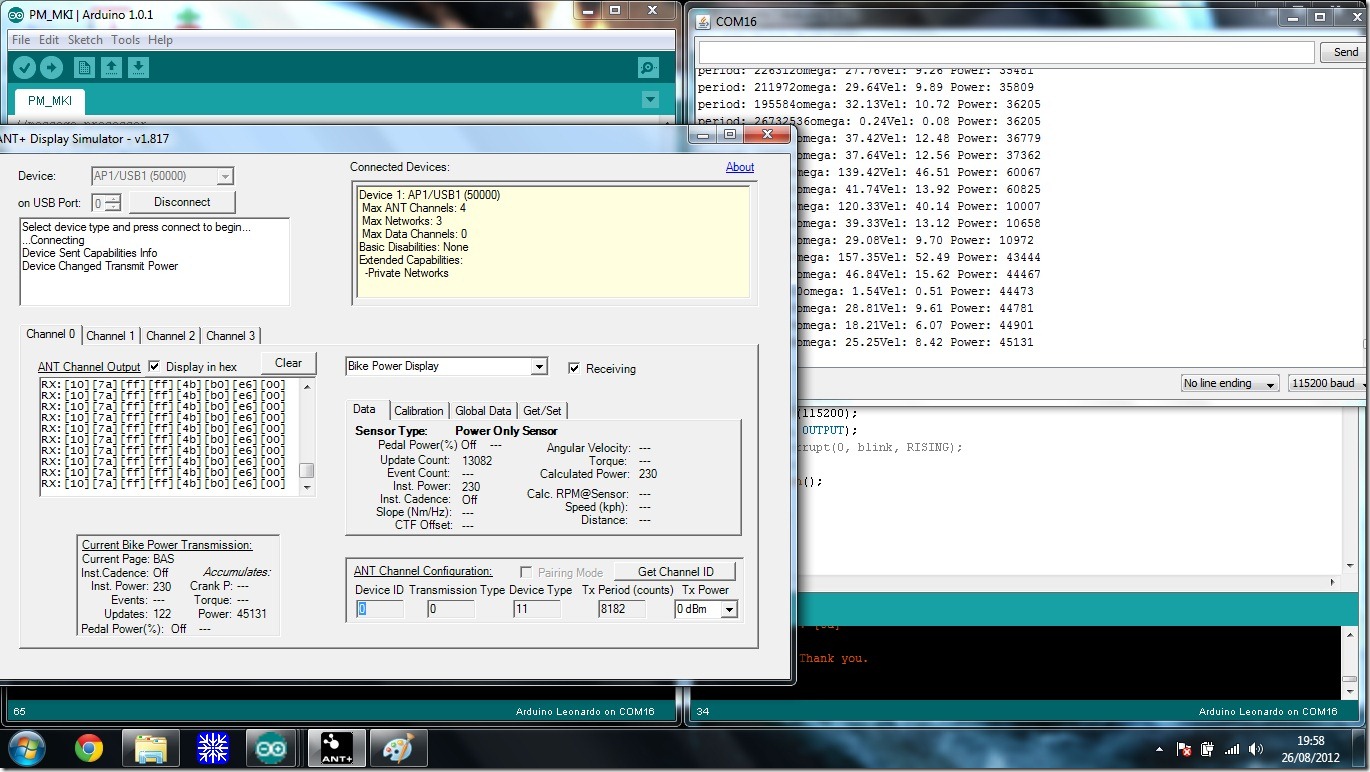Viewport: 1370px width, 772px height.
Task: Click the COM16 serial input text field
Action: (1006, 52)
